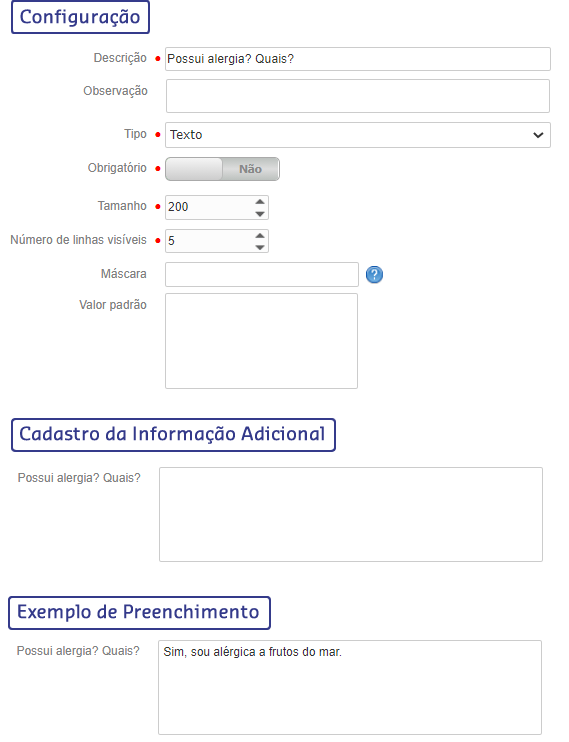Click the empty Cadastro da Informação Adicional textarea
Viewport: 569px width, 742px height.
[x=351, y=514]
